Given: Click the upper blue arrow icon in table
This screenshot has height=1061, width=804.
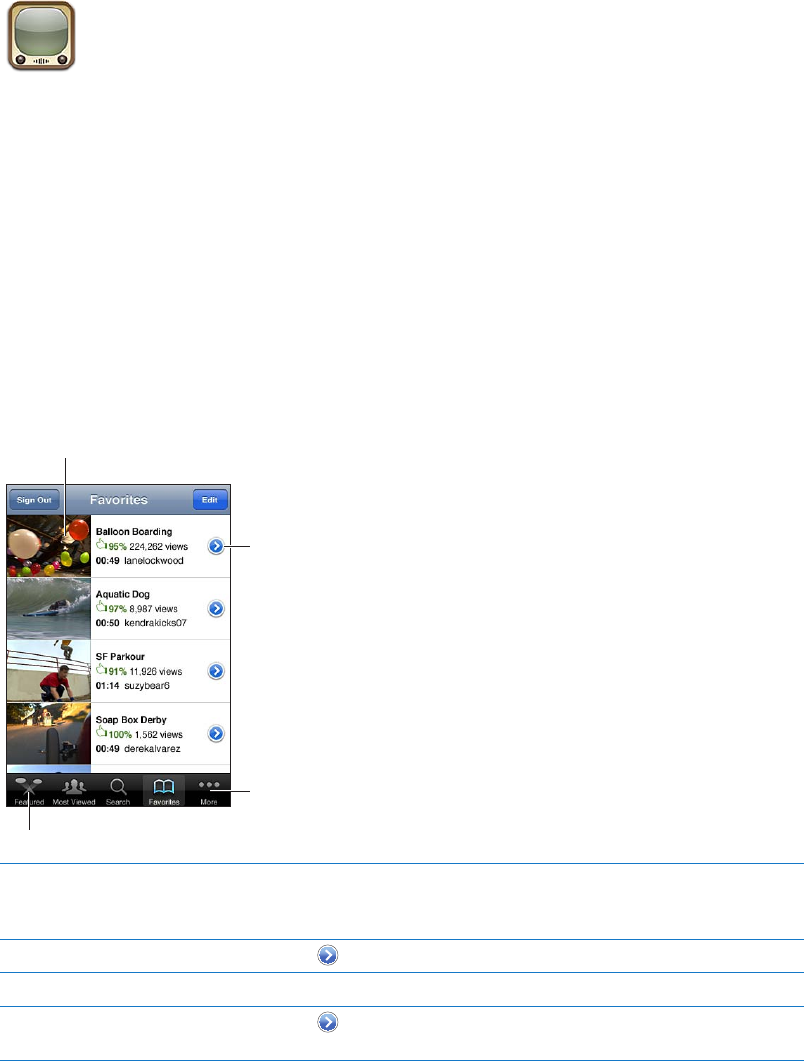Looking at the screenshot, I should coord(328,955).
